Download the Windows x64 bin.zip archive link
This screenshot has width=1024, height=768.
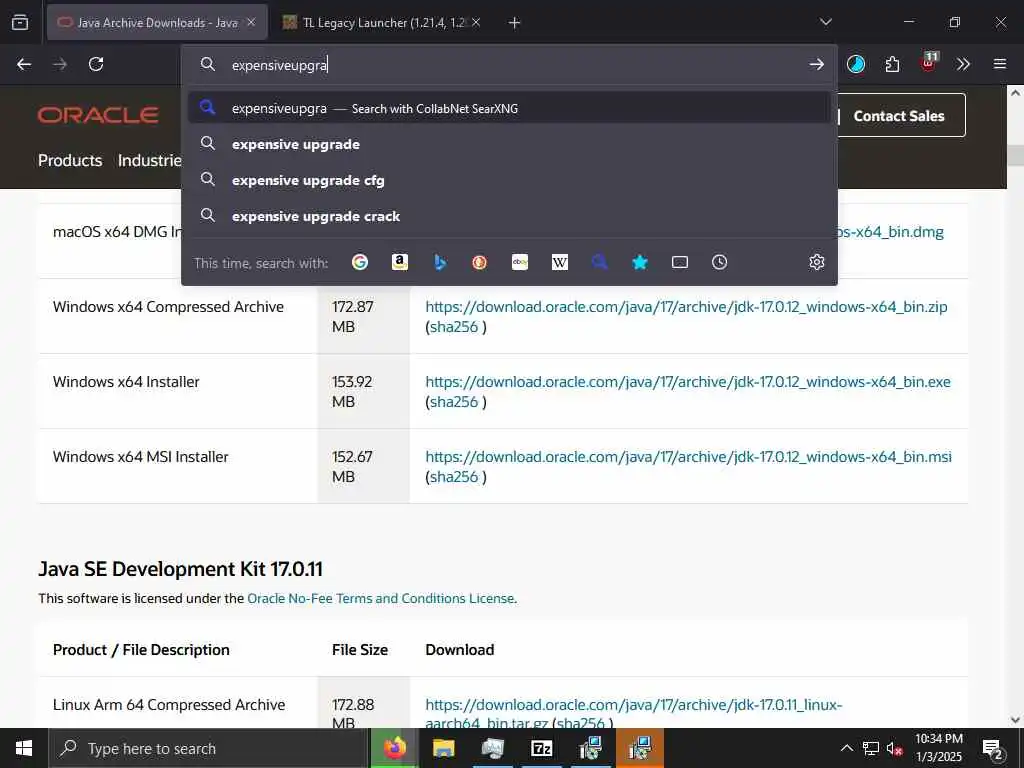click(686, 307)
